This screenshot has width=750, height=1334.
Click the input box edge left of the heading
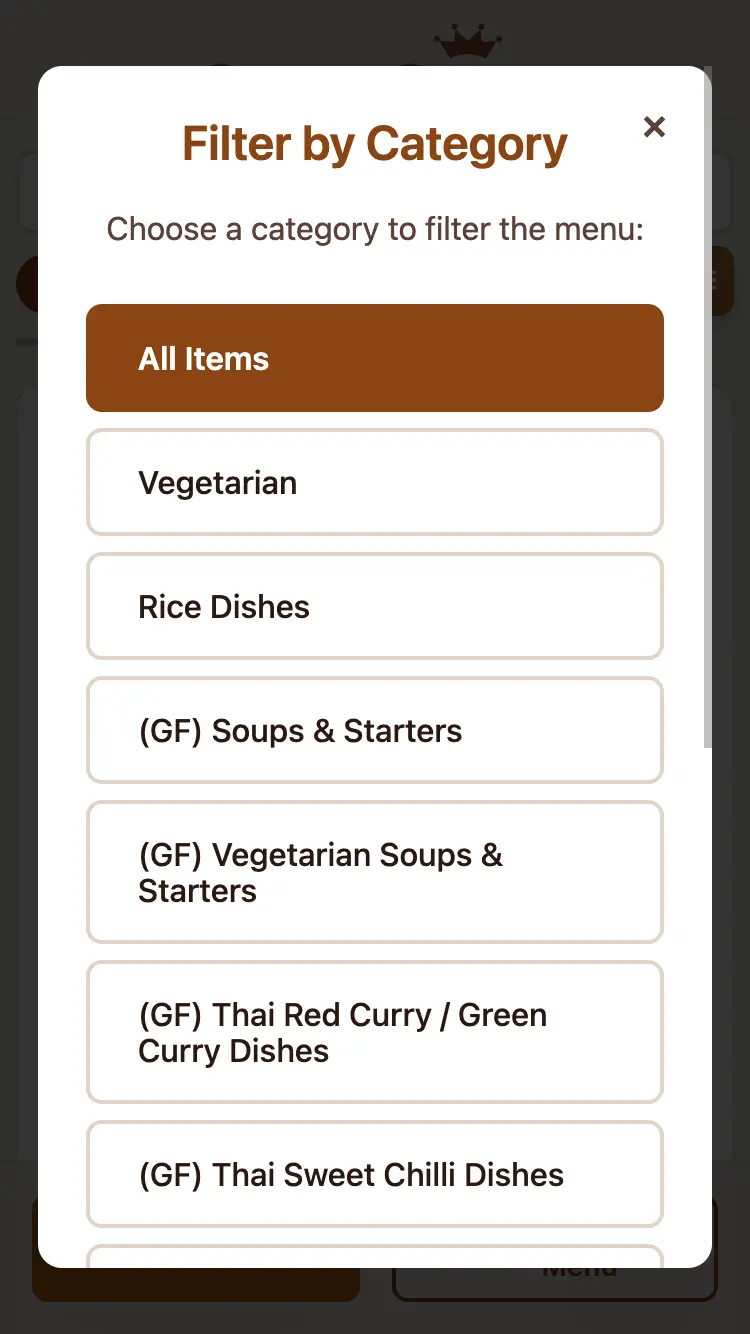tap(27, 190)
